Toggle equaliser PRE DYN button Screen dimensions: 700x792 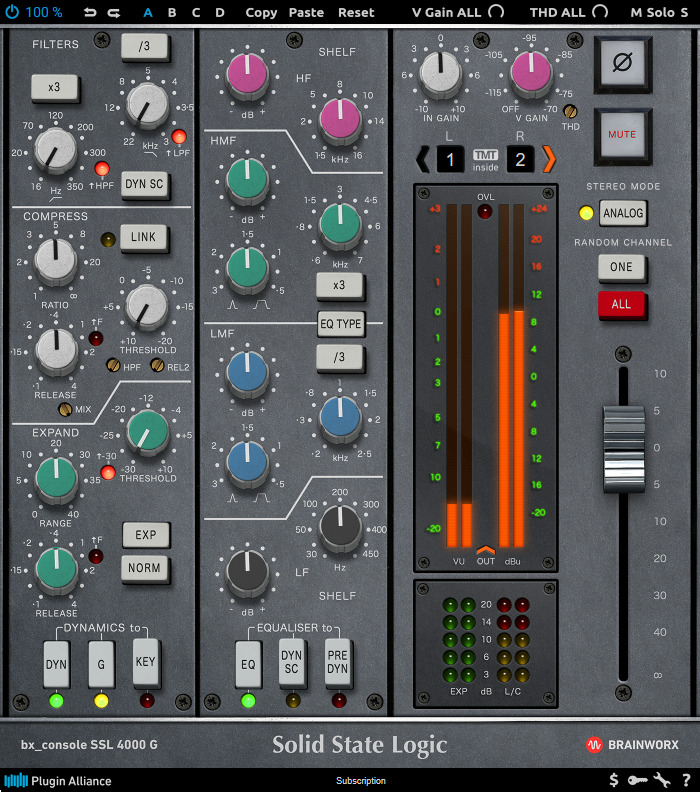337,663
